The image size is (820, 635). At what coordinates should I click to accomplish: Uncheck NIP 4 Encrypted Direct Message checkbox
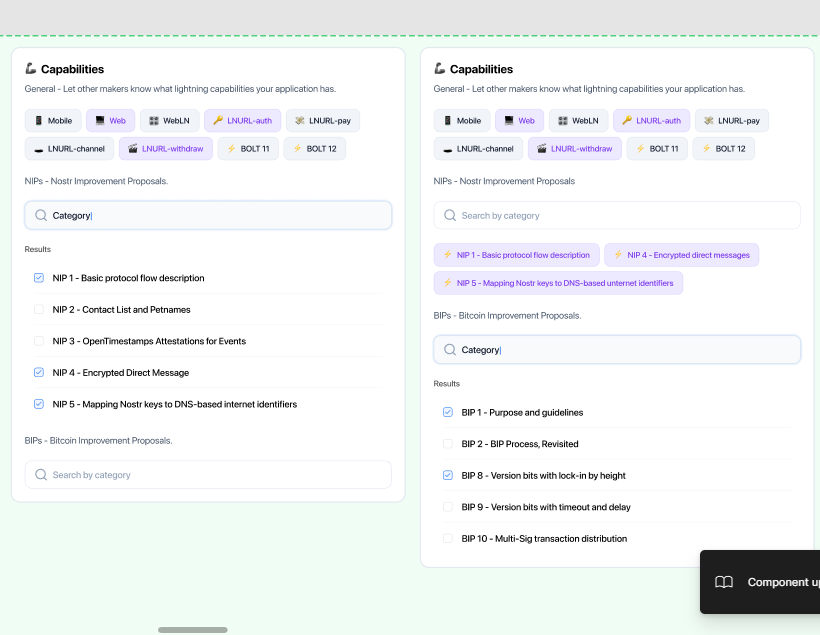click(39, 372)
